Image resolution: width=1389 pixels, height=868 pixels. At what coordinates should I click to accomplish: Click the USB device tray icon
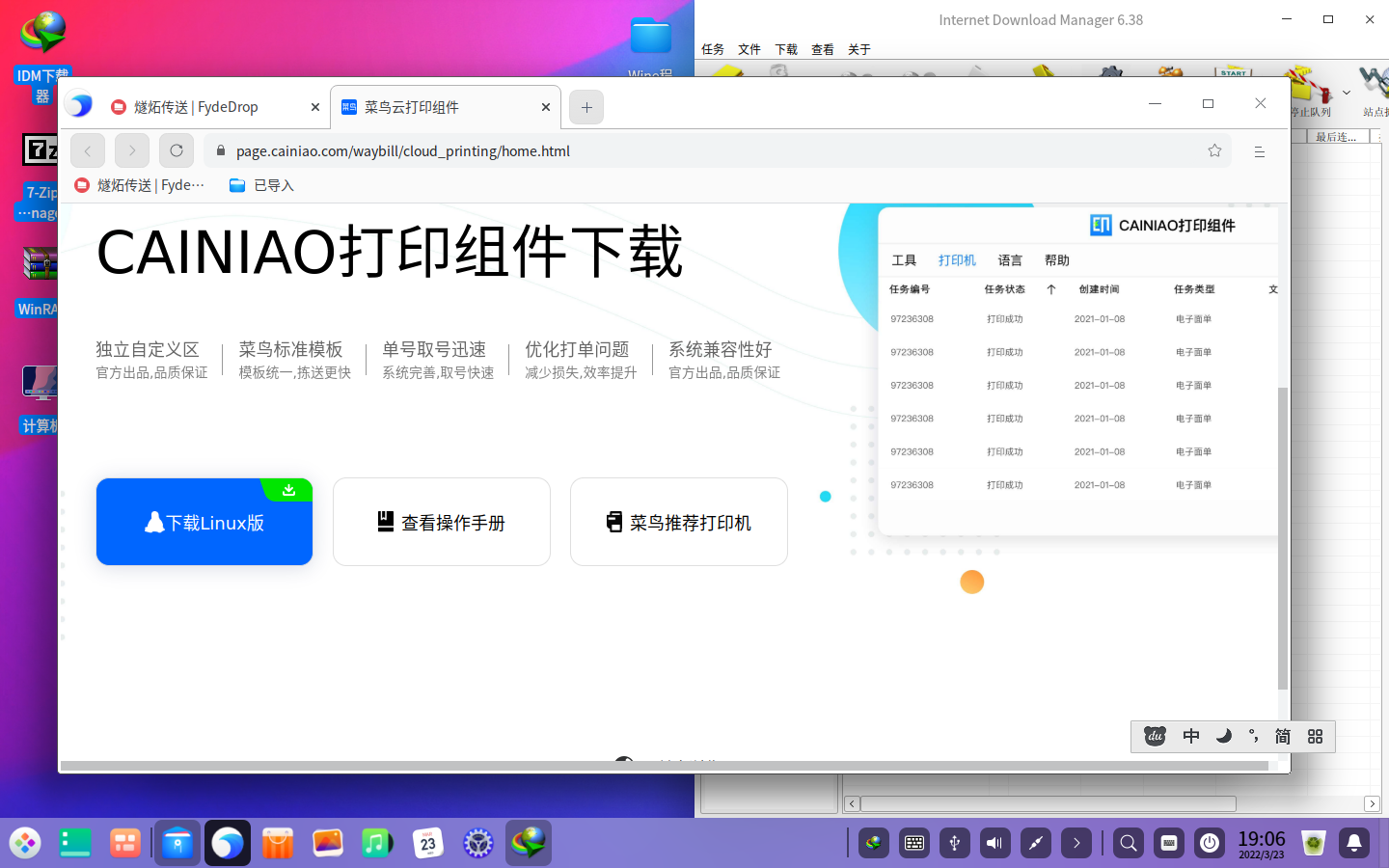tap(955, 843)
